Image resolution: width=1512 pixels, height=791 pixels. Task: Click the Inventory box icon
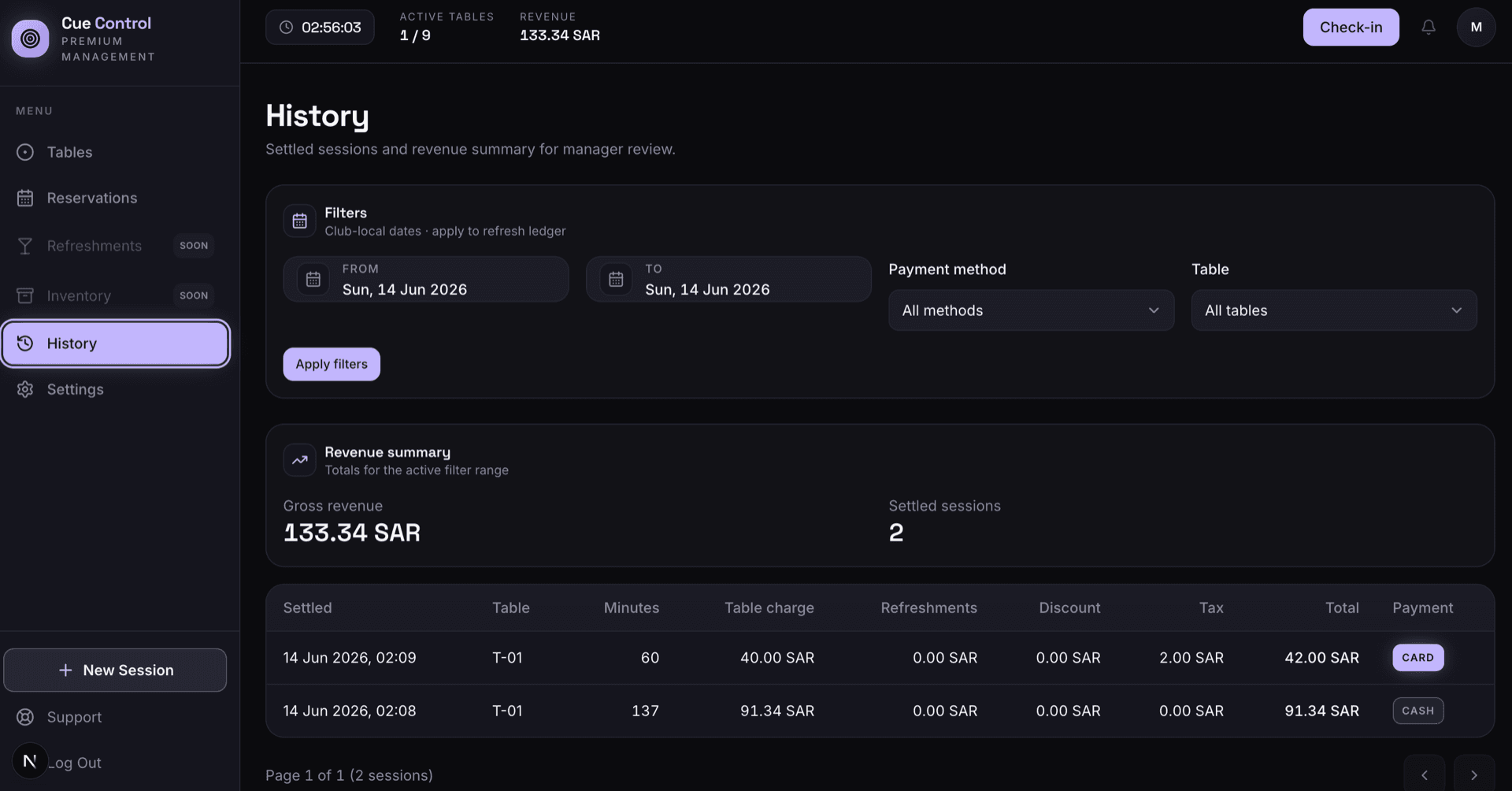point(25,295)
